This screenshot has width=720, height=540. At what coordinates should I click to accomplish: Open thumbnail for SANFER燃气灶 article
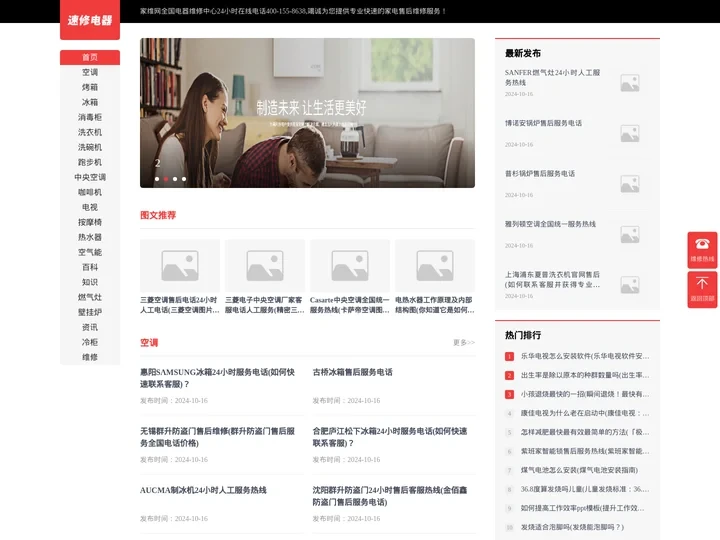(x=630, y=83)
